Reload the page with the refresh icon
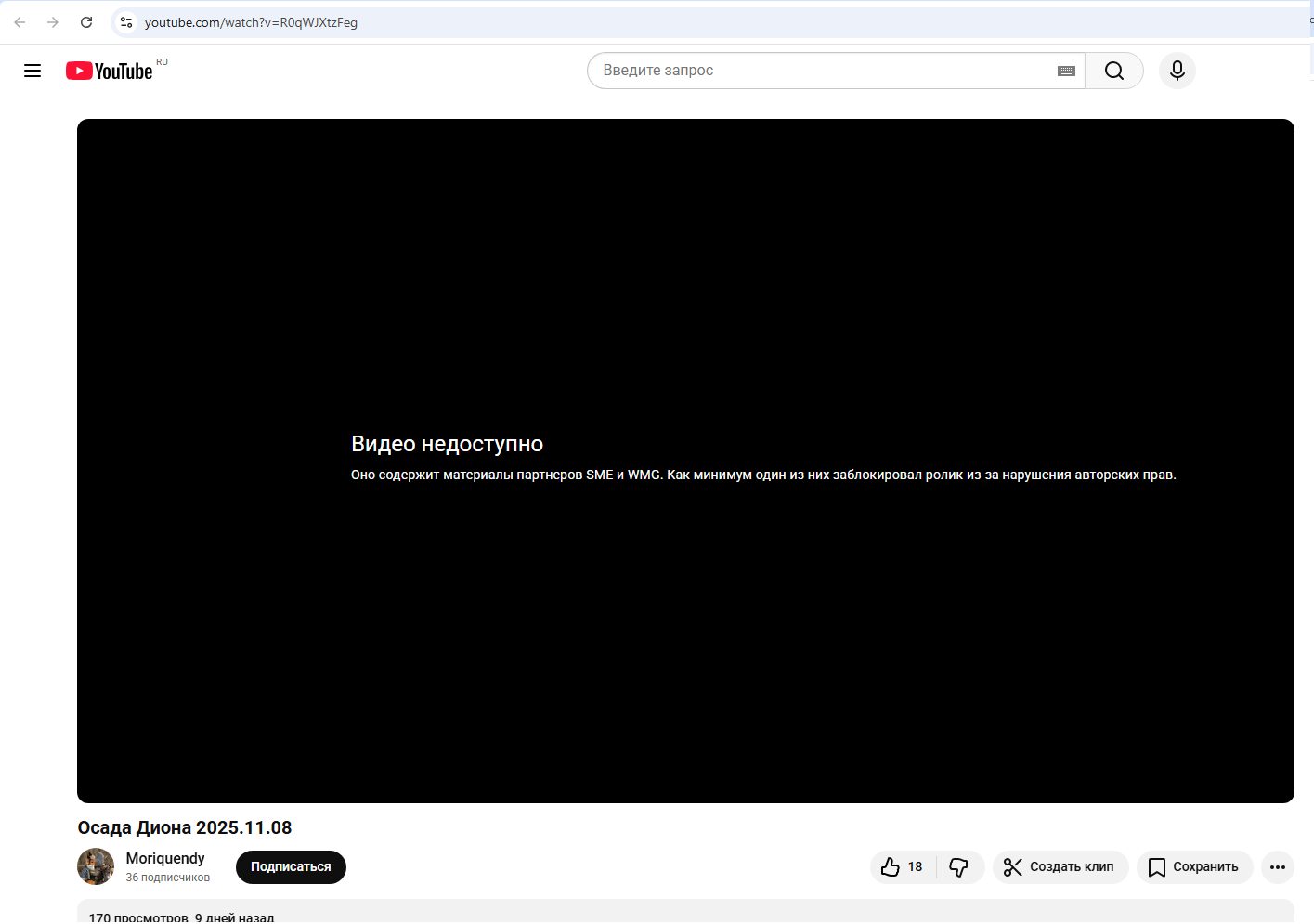This screenshot has width=1314, height=924. click(86, 22)
